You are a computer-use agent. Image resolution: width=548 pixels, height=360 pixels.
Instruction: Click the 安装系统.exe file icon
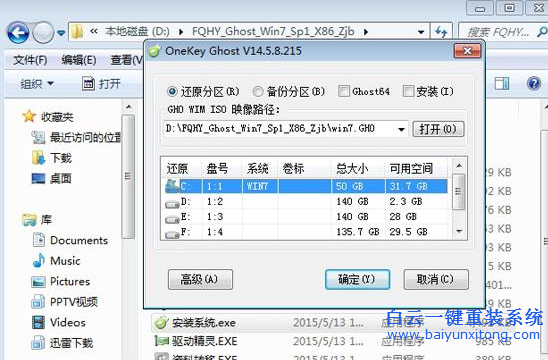coord(161,323)
